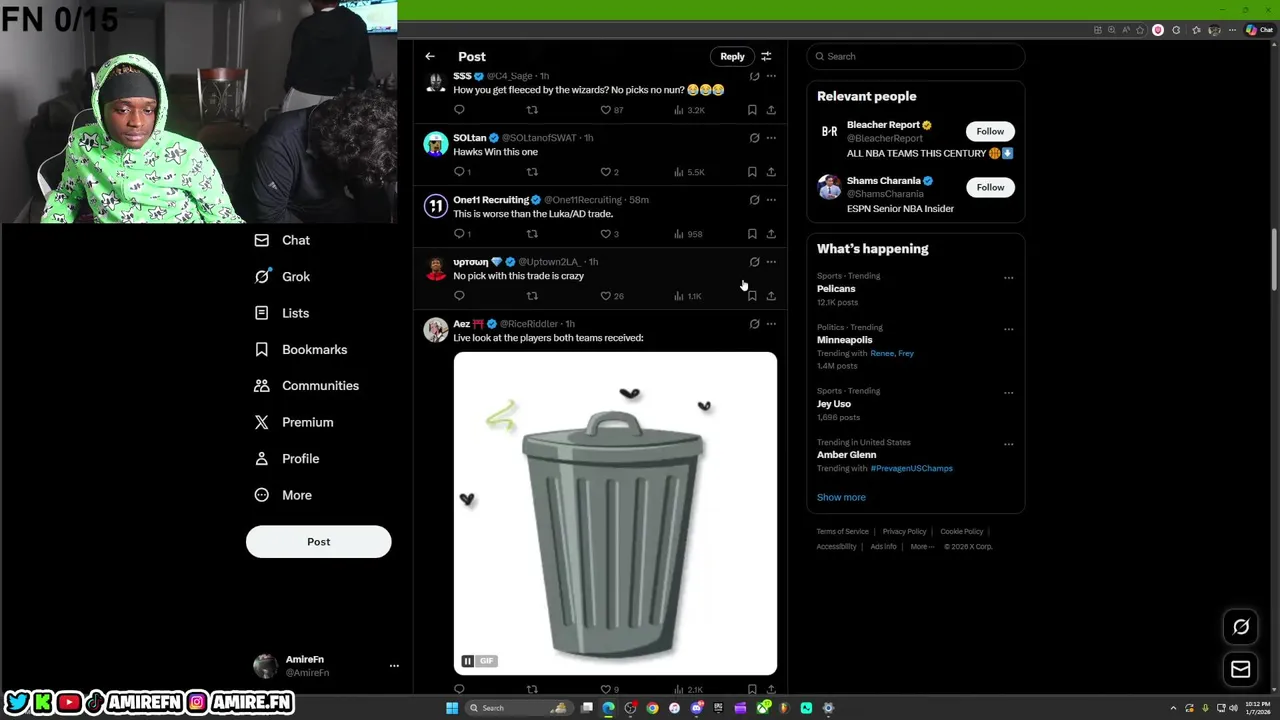Open #PrevagenUSChamps hashtag link

[911, 469]
